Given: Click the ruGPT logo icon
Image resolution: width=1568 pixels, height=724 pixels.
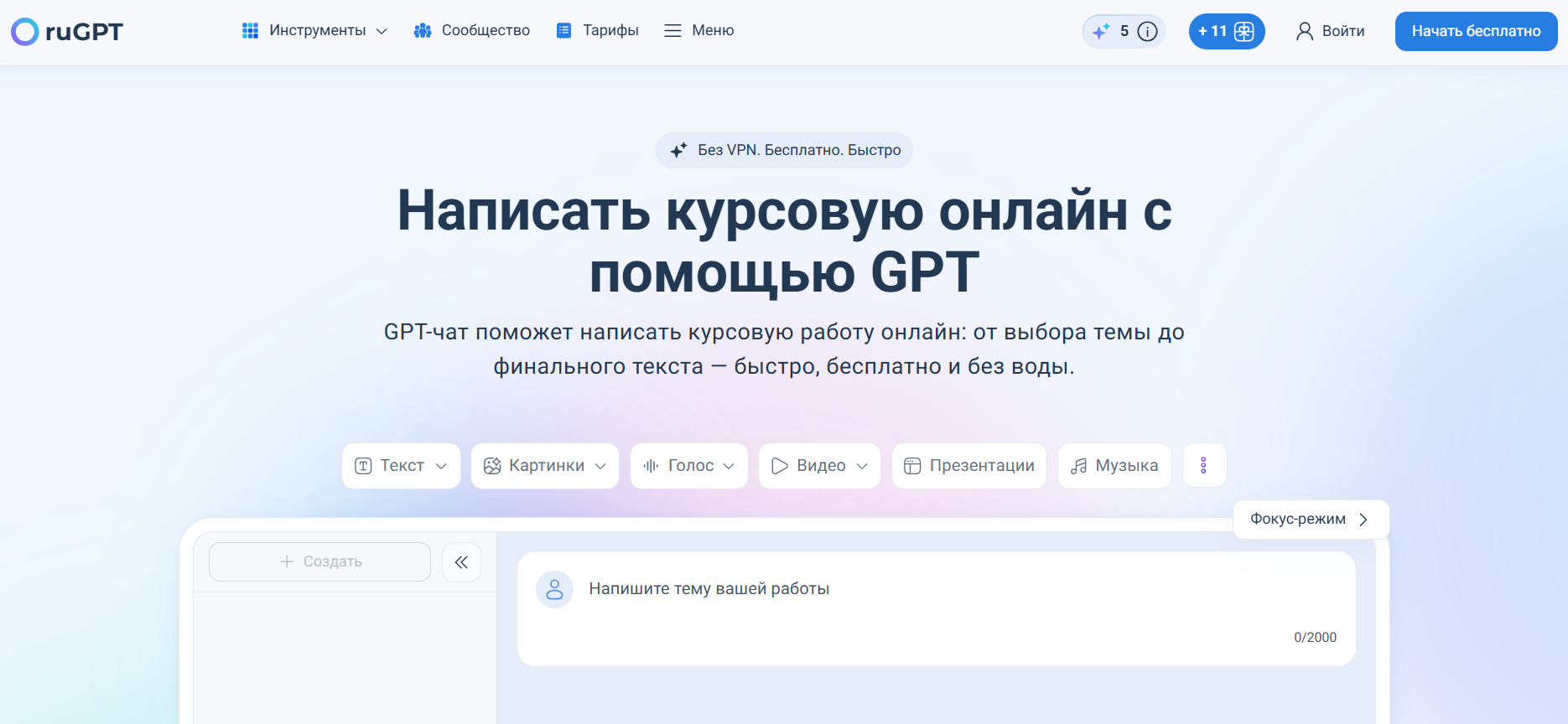Looking at the screenshot, I should pyautogui.click(x=24, y=32).
